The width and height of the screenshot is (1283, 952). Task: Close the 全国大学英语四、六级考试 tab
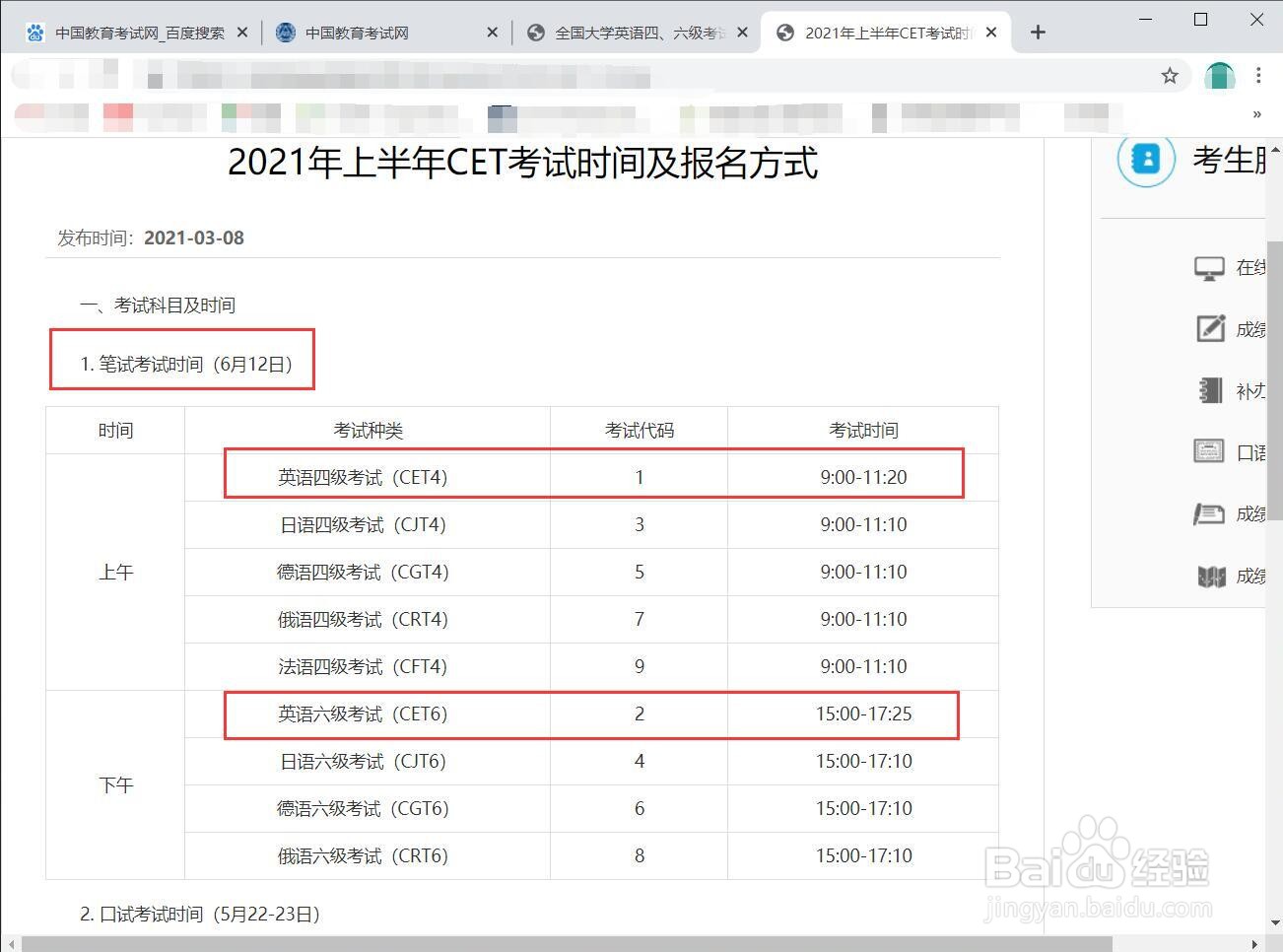point(743,33)
